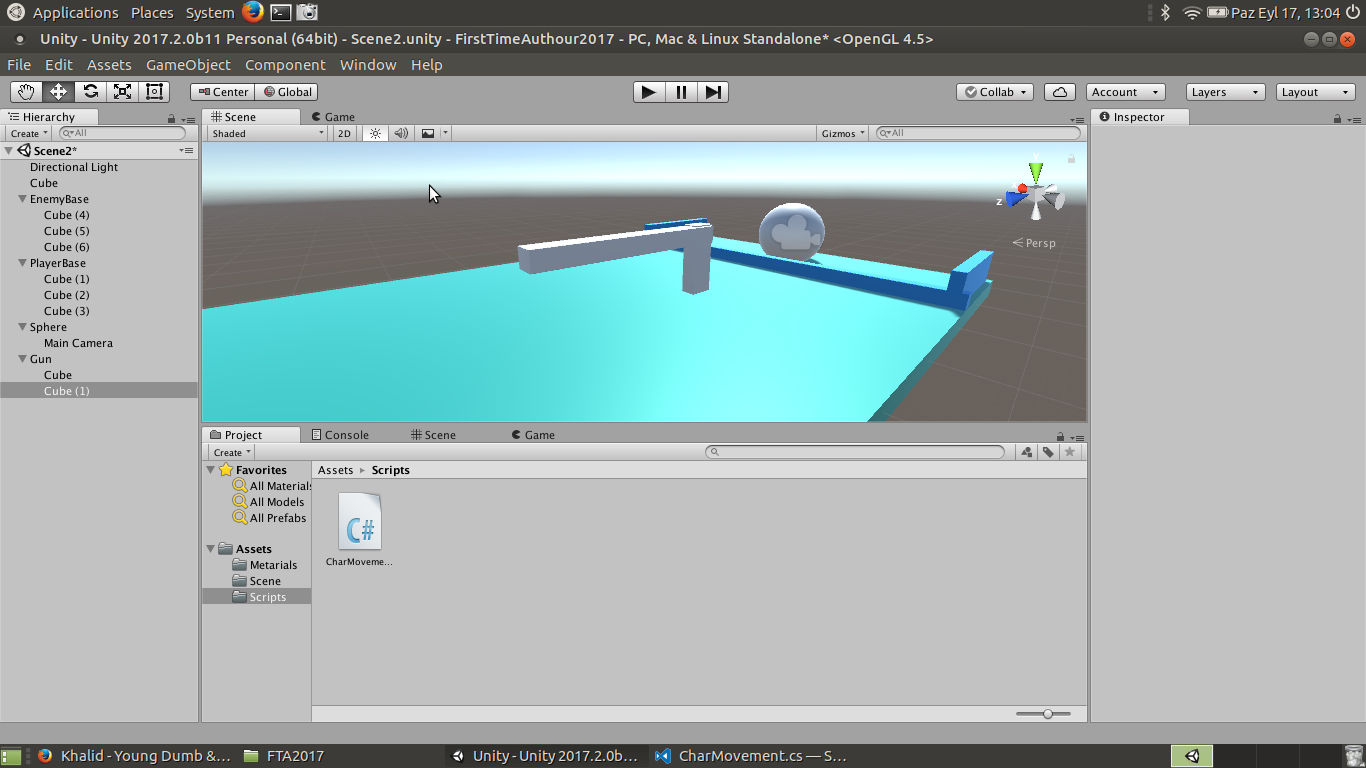Select the Hand tool in Unity toolbar
This screenshot has height=768, width=1366.
click(x=26, y=92)
